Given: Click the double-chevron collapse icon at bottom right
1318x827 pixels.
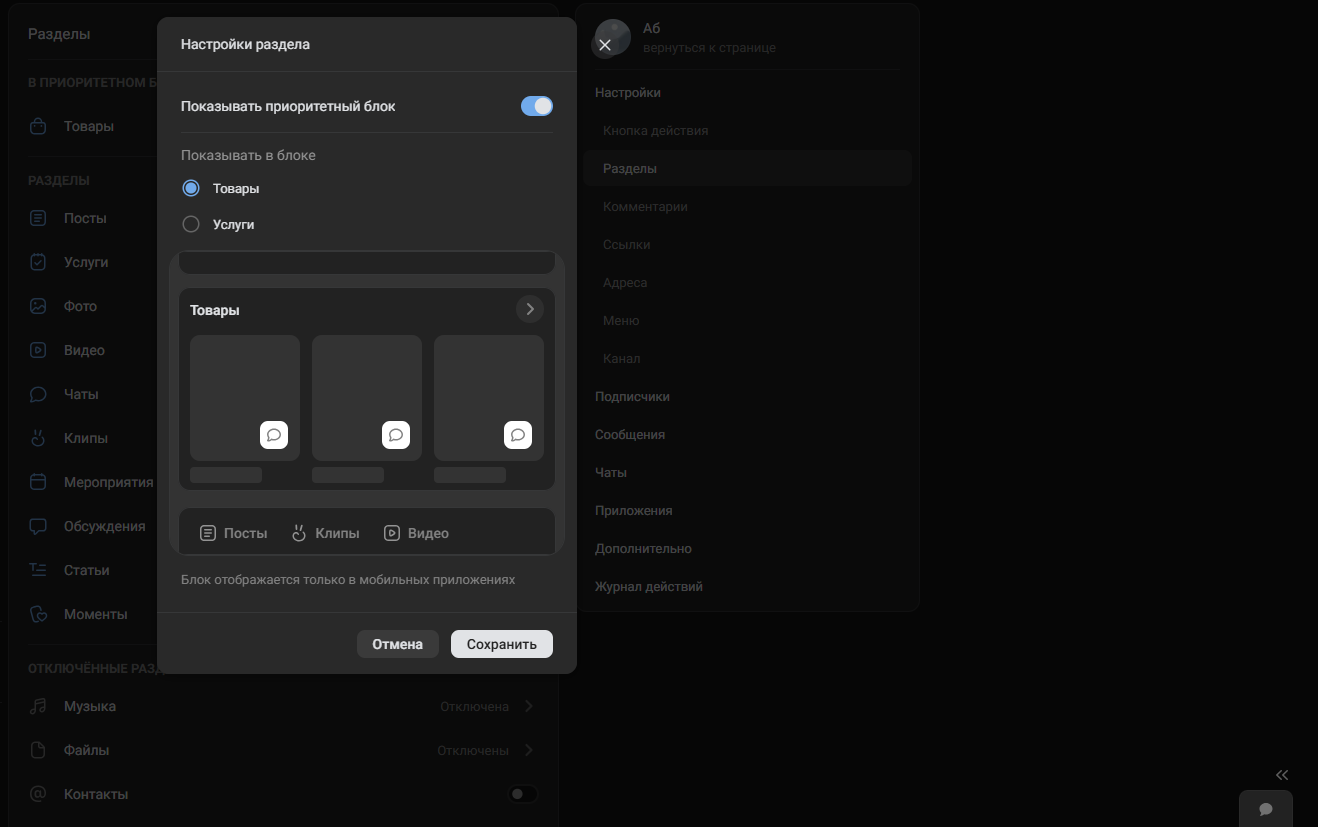Looking at the screenshot, I should click(x=1282, y=775).
